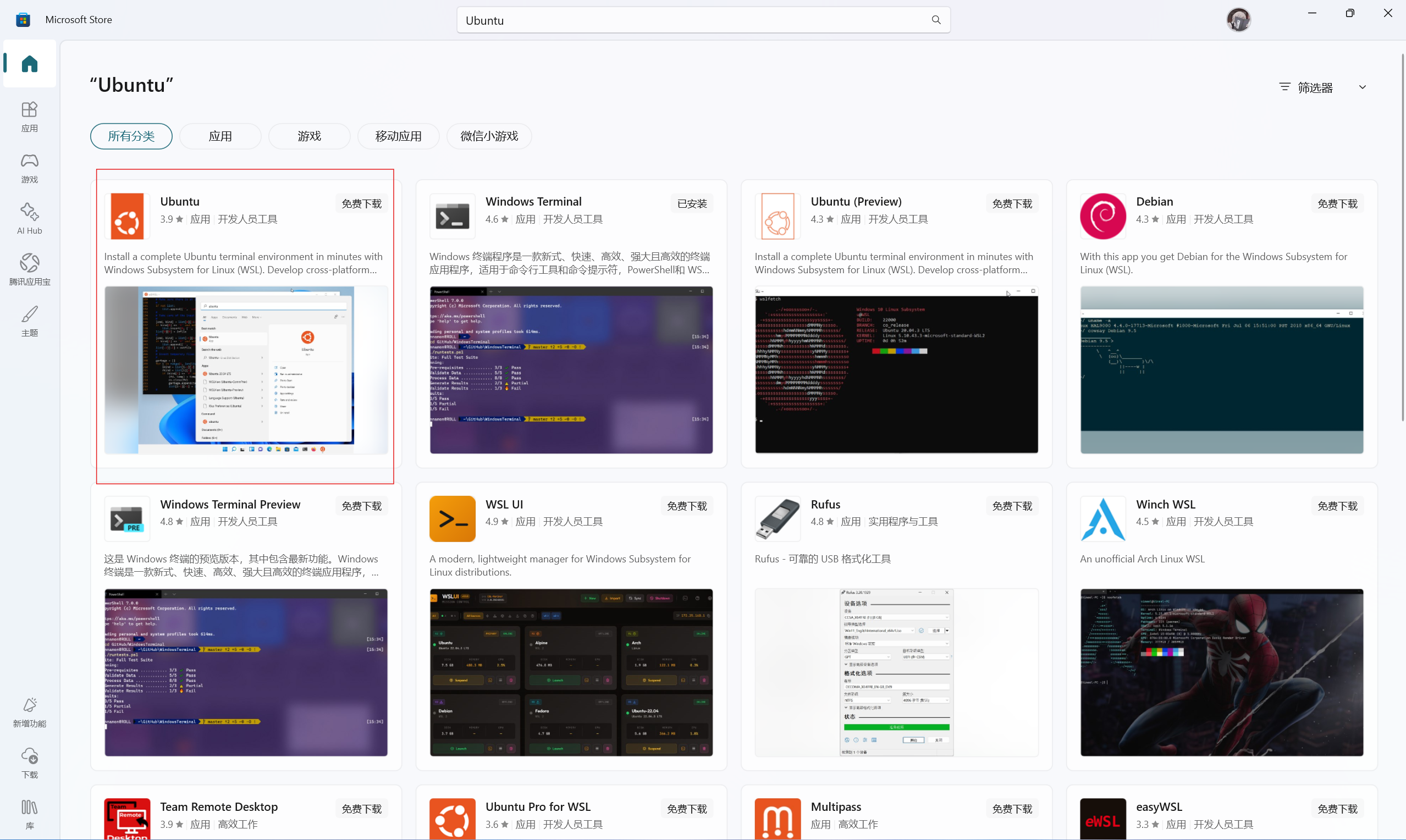
Task: Open 库 library in sidebar
Action: click(30, 814)
